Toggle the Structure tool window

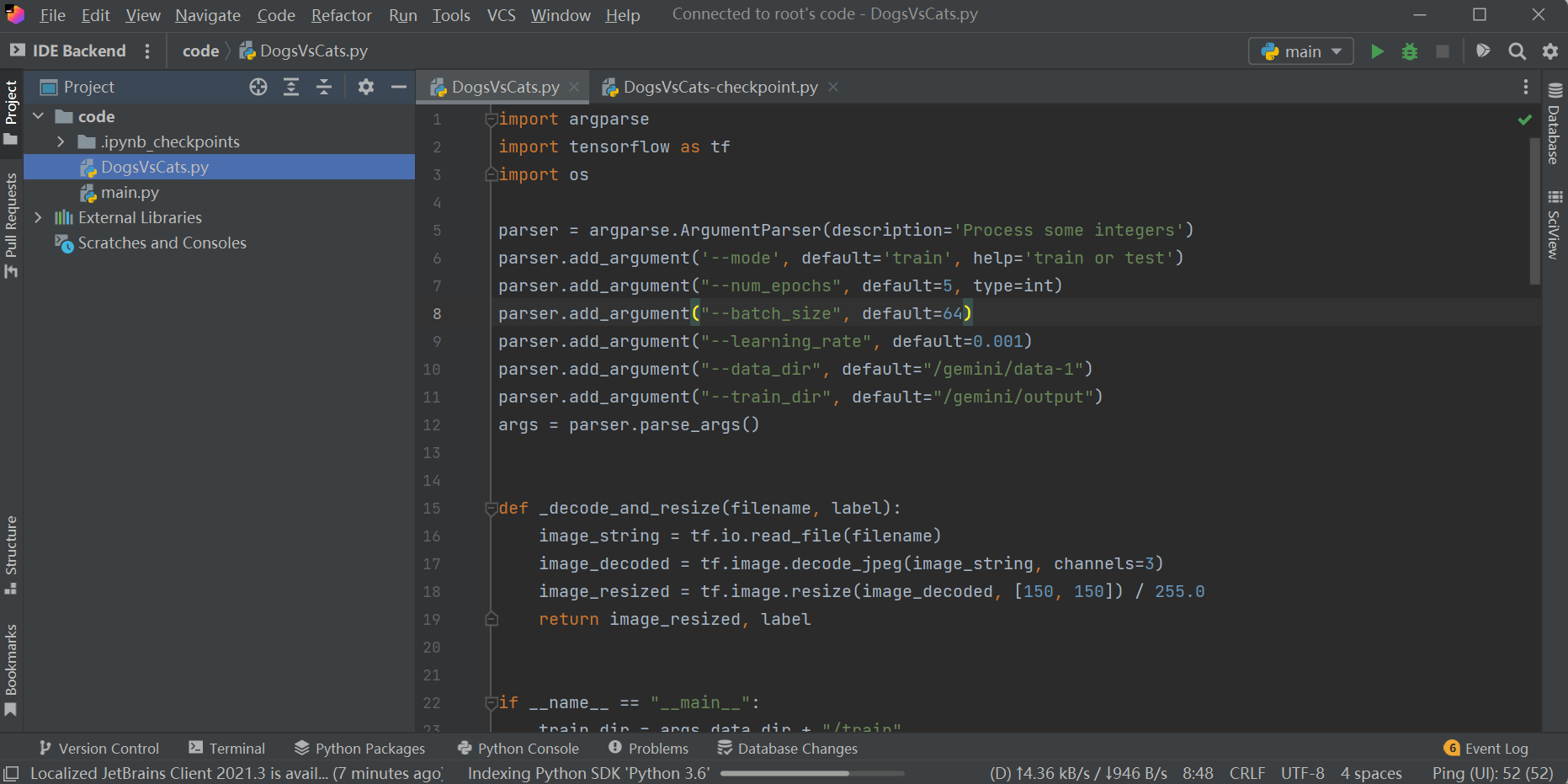coord(11,553)
